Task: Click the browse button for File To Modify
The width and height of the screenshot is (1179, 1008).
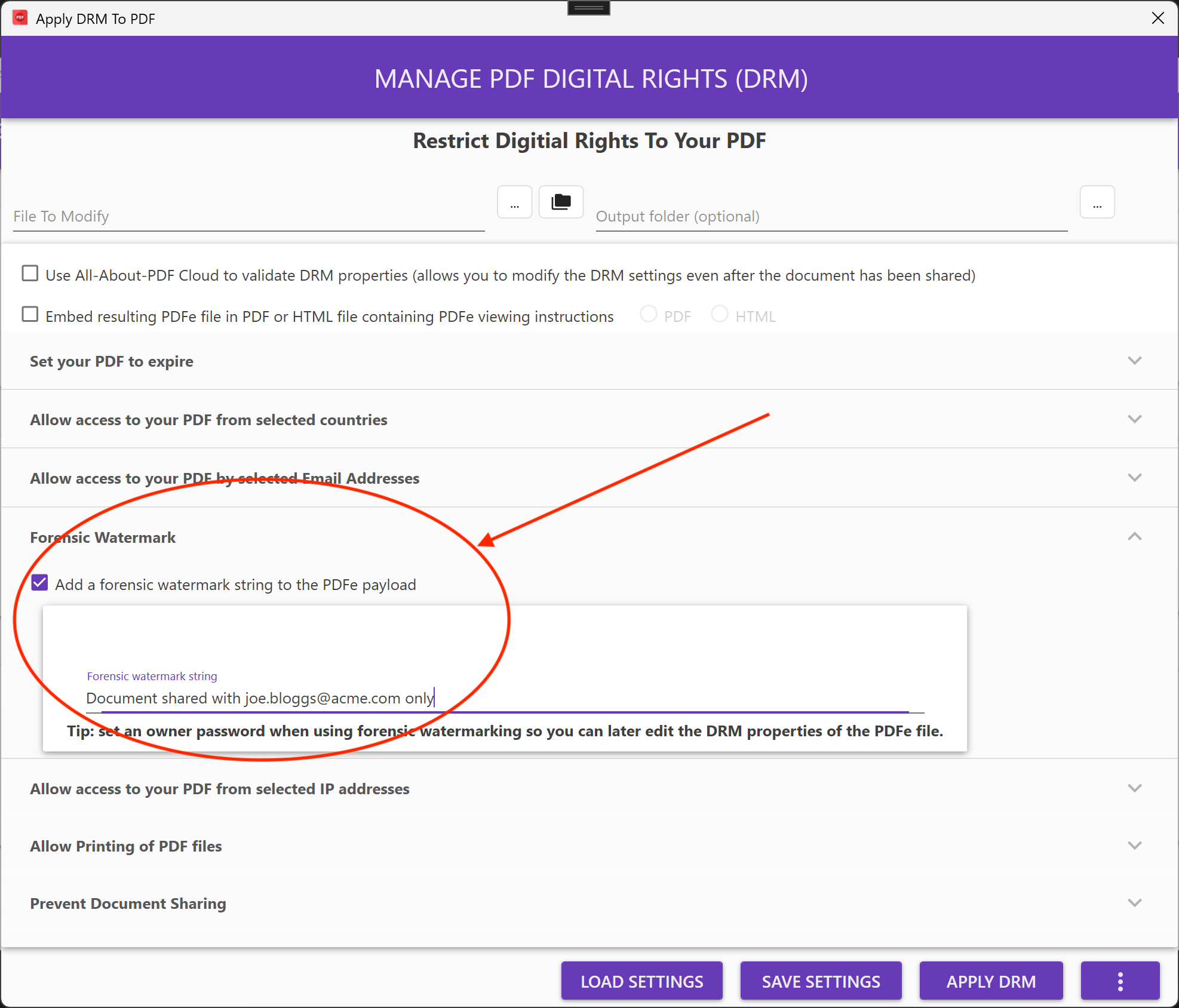Action: [514, 202]
